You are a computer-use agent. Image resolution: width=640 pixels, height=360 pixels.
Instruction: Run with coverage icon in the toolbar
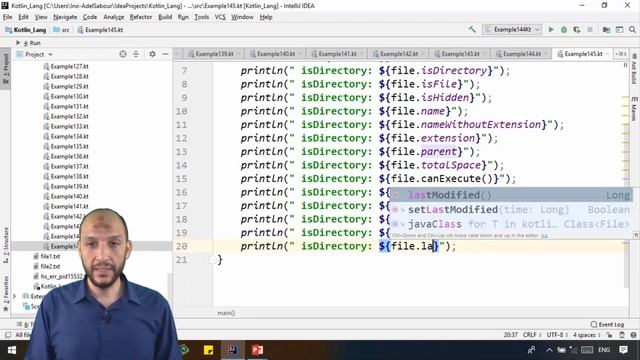pyautogui.click(x=577, y=29)
